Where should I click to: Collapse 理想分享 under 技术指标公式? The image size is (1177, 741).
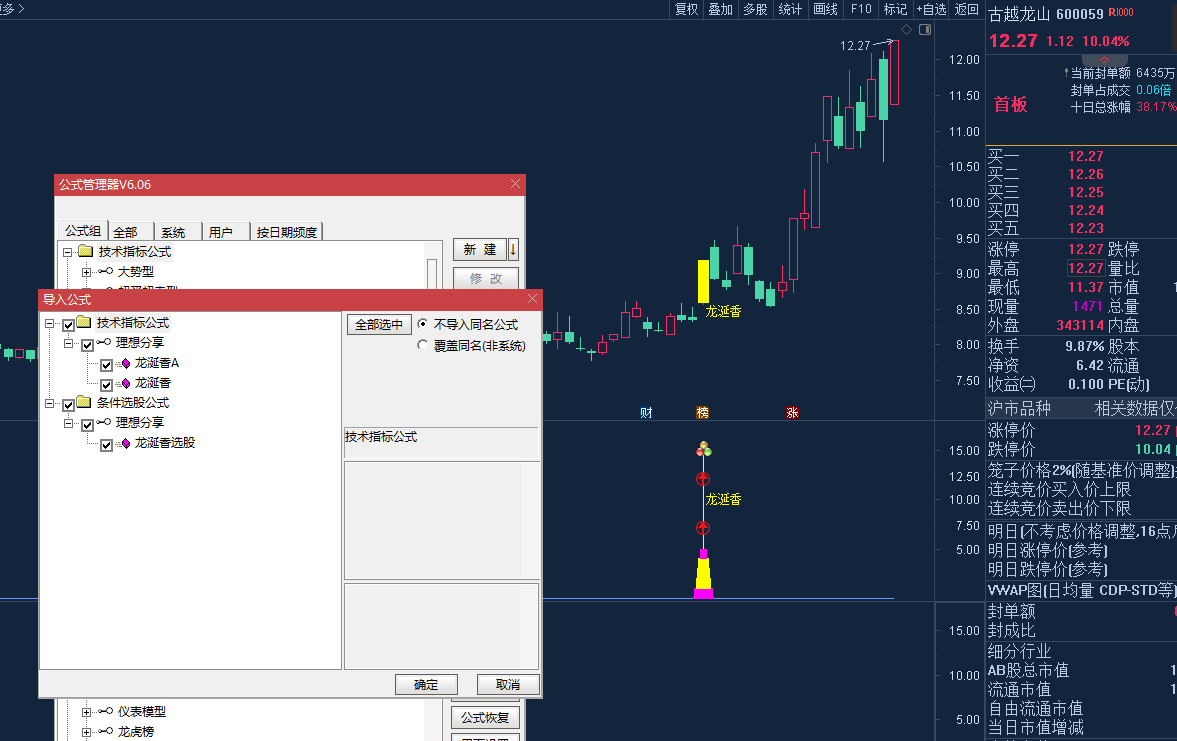tap(68, 343)
